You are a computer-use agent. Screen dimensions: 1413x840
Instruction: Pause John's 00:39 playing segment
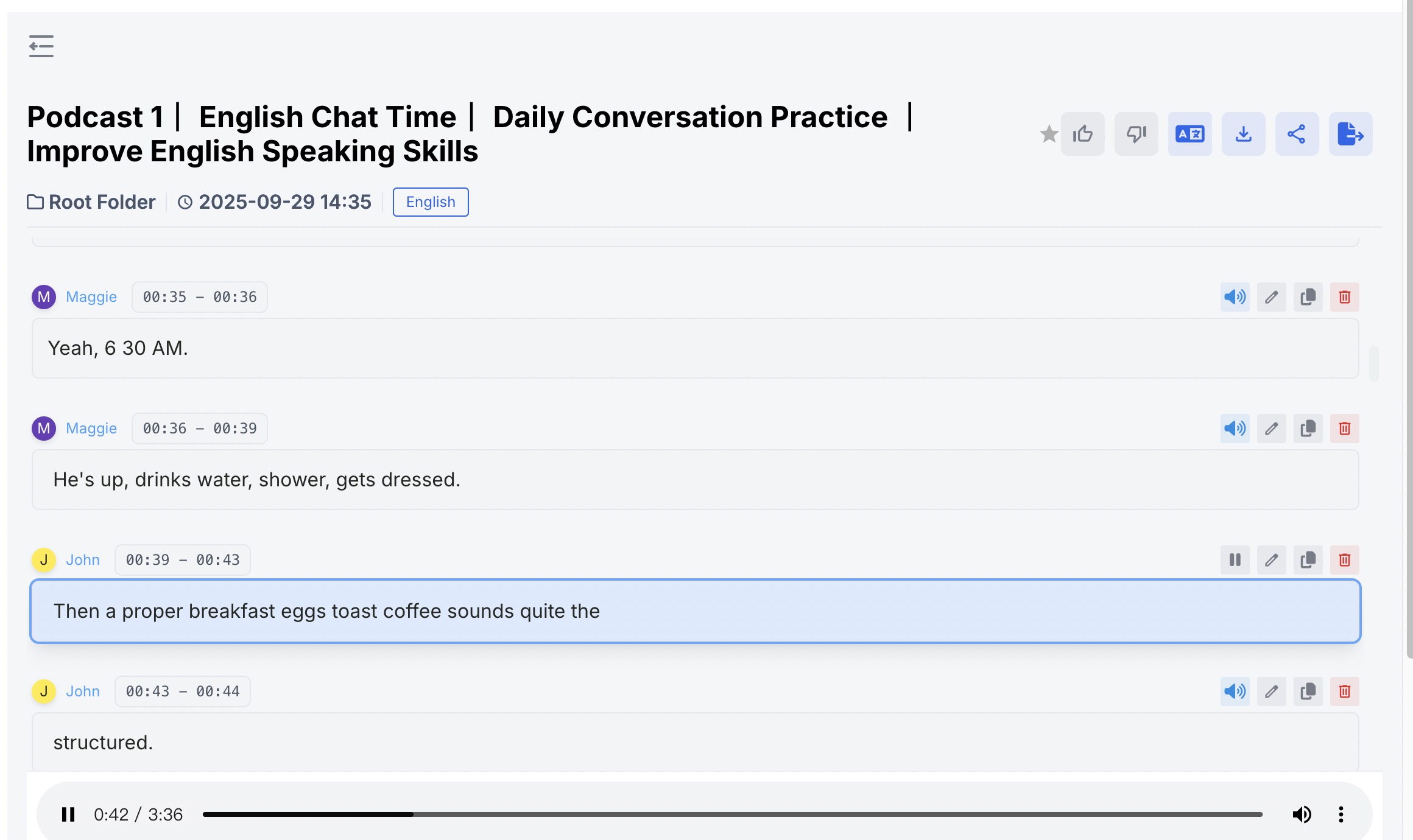click(x=1235, y=560)
